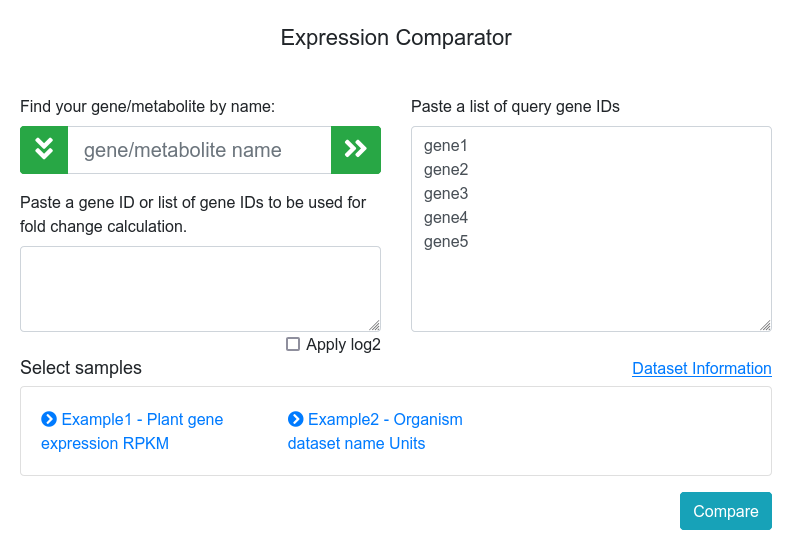Screen dimensions: 792x540
Task: Click the 'Find your gene/metabolite by name' label
Action: point(147,106)
